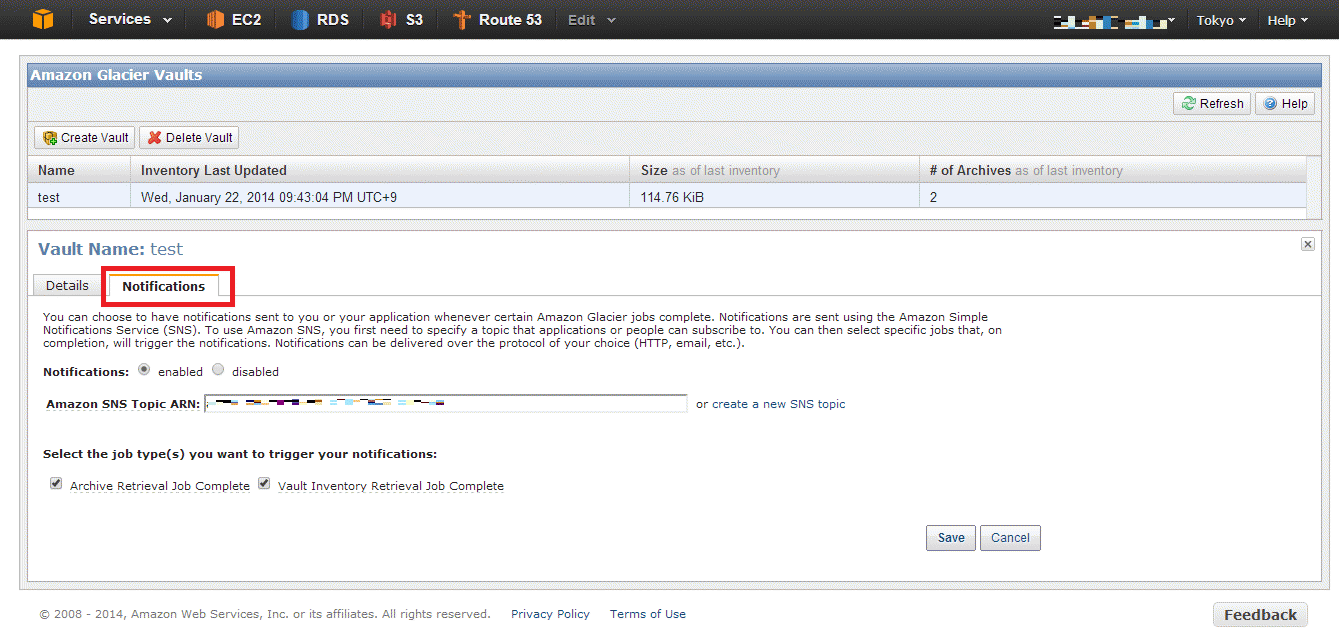Click the AWS console home cube icon

click(x=42, y=19)
